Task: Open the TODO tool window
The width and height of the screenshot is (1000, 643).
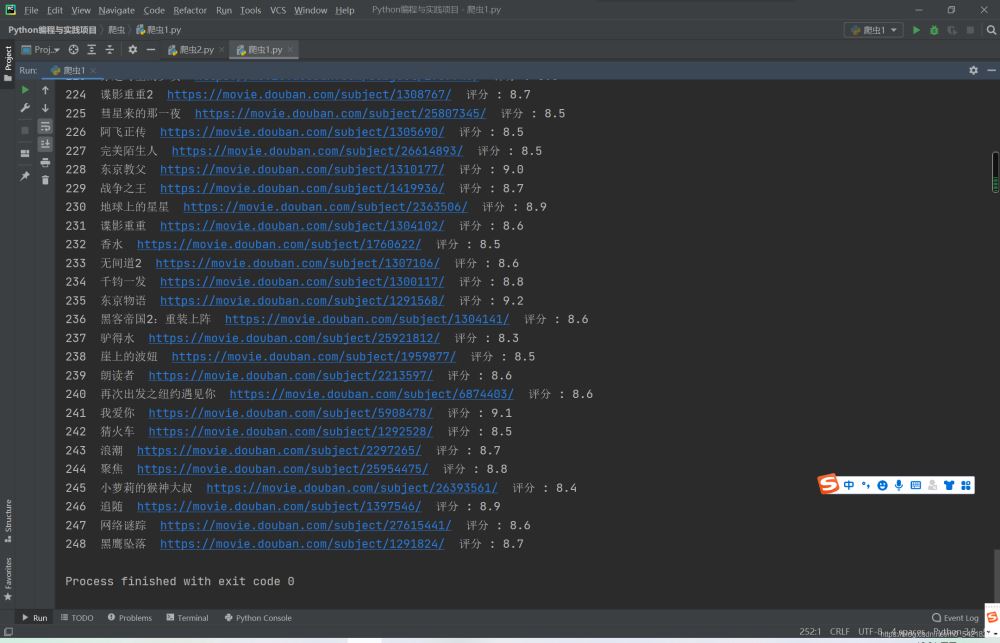Action: click(77, 617)
